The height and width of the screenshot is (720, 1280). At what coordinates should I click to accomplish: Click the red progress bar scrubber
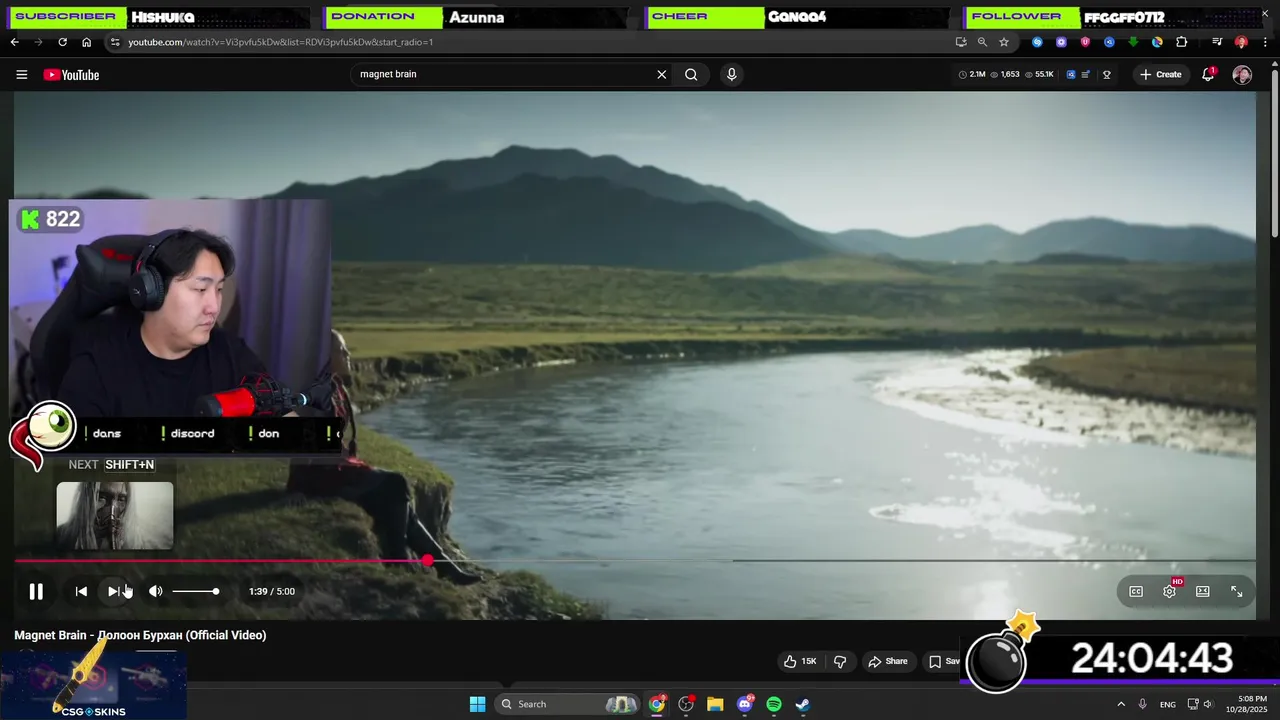point(428,561)
